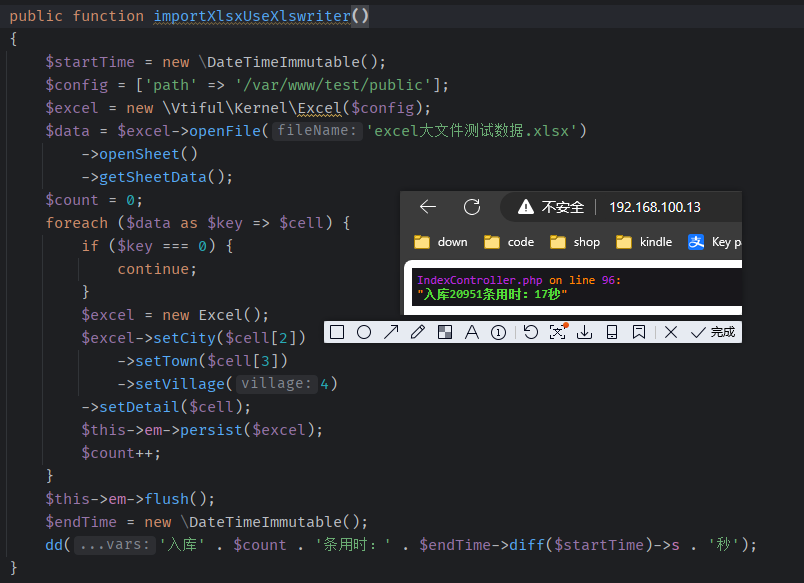
Task: Select the ellipse annotation tool
Action: pos(364,332)
